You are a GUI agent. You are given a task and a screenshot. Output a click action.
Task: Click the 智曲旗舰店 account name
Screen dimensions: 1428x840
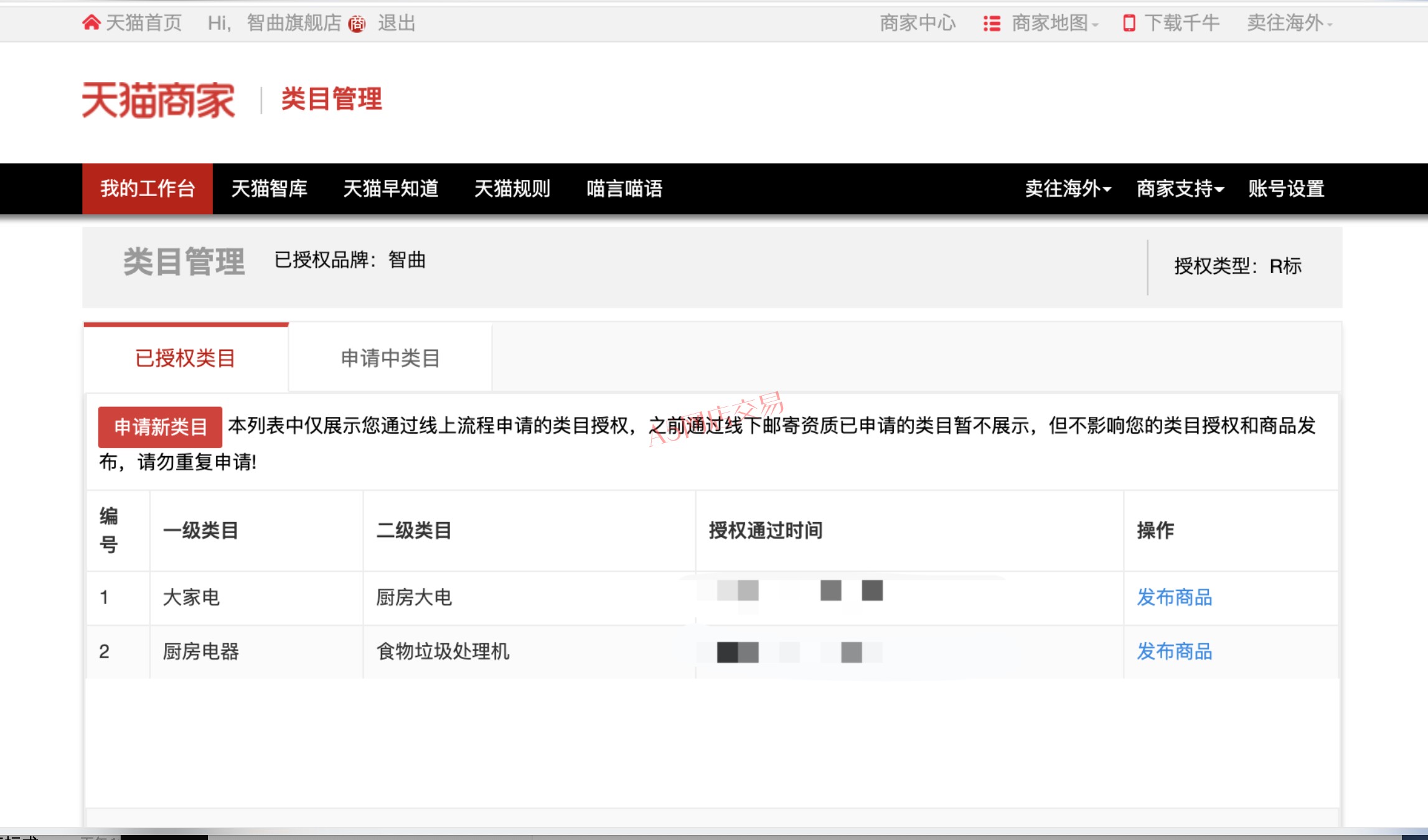click(294, 23)
